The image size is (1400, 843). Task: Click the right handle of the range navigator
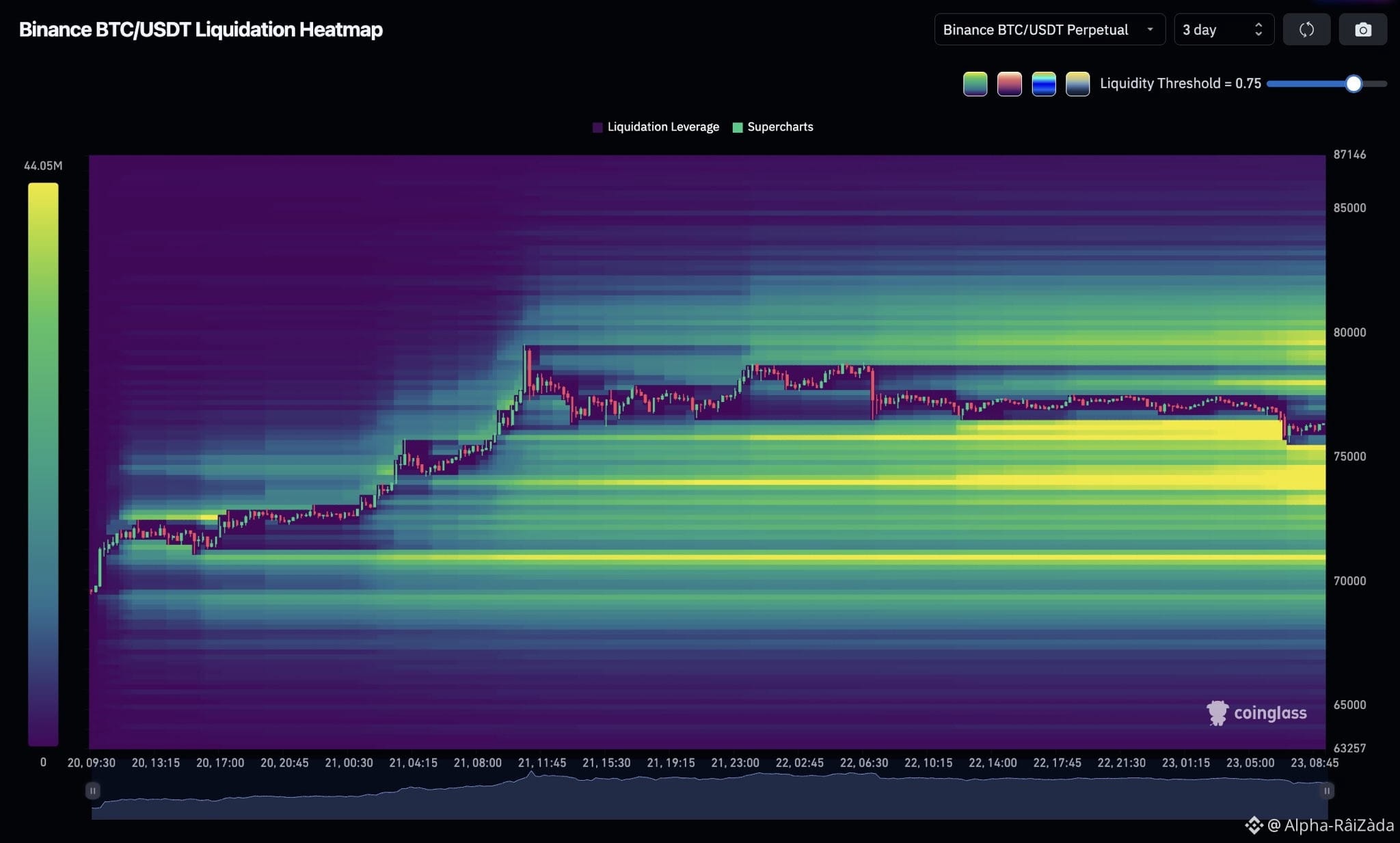[1326, 790]
